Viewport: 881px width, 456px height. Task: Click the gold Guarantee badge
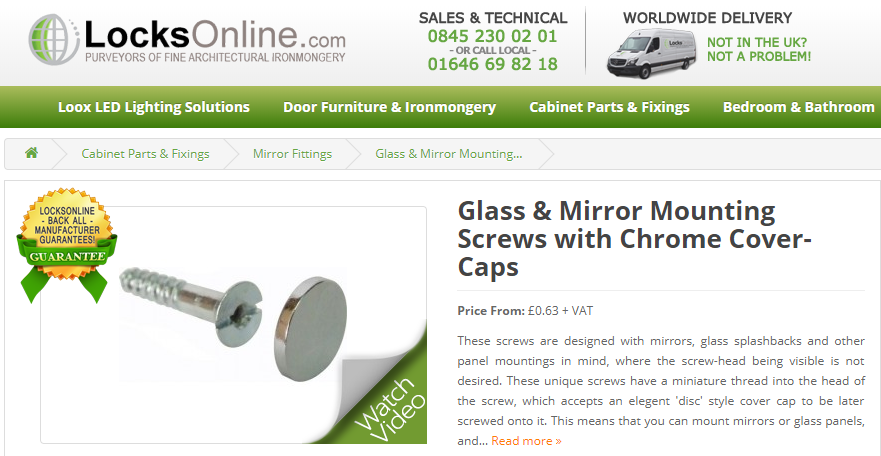66,241
